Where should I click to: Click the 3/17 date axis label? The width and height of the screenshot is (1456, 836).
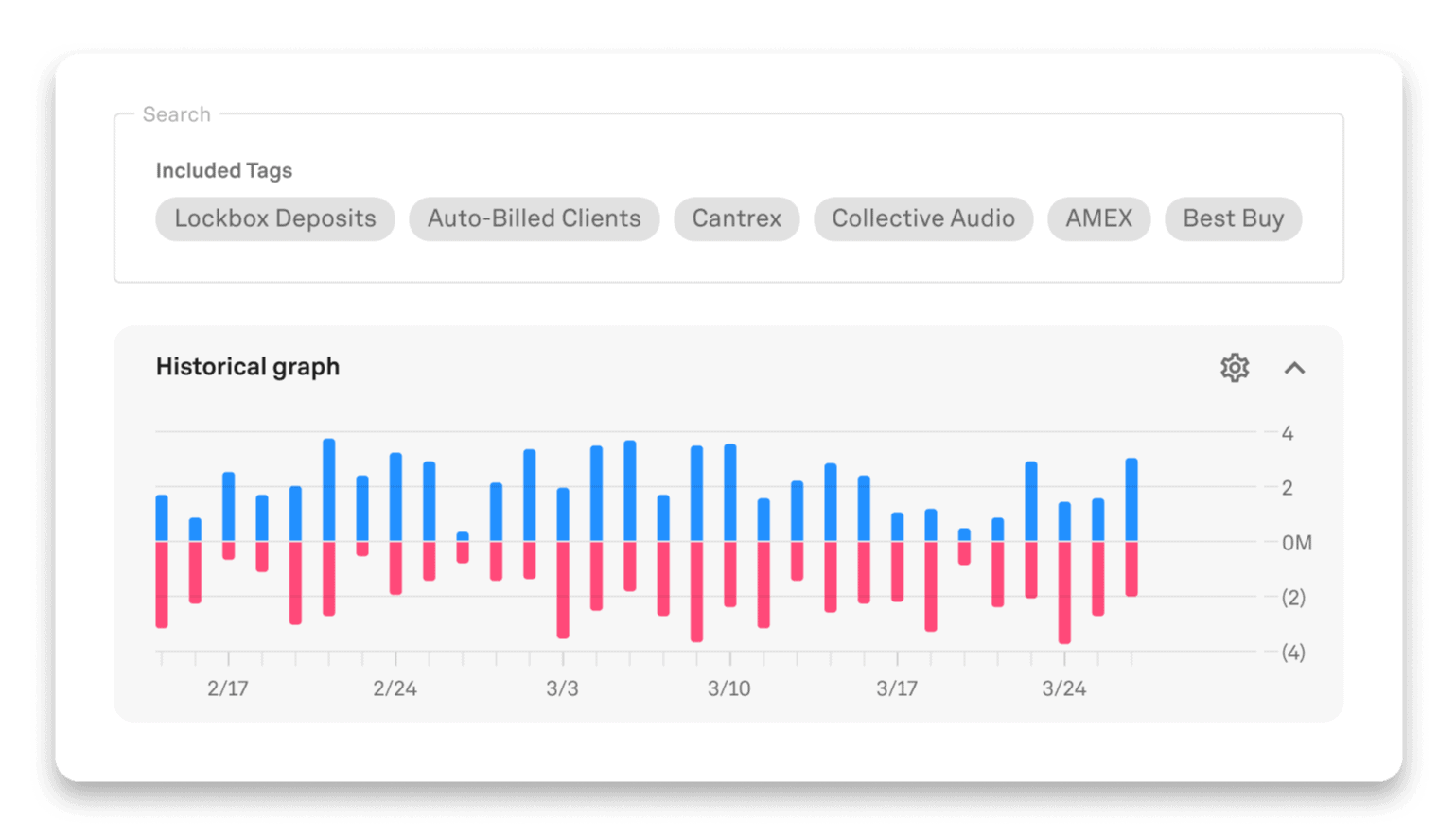click(x=896, y=688)
